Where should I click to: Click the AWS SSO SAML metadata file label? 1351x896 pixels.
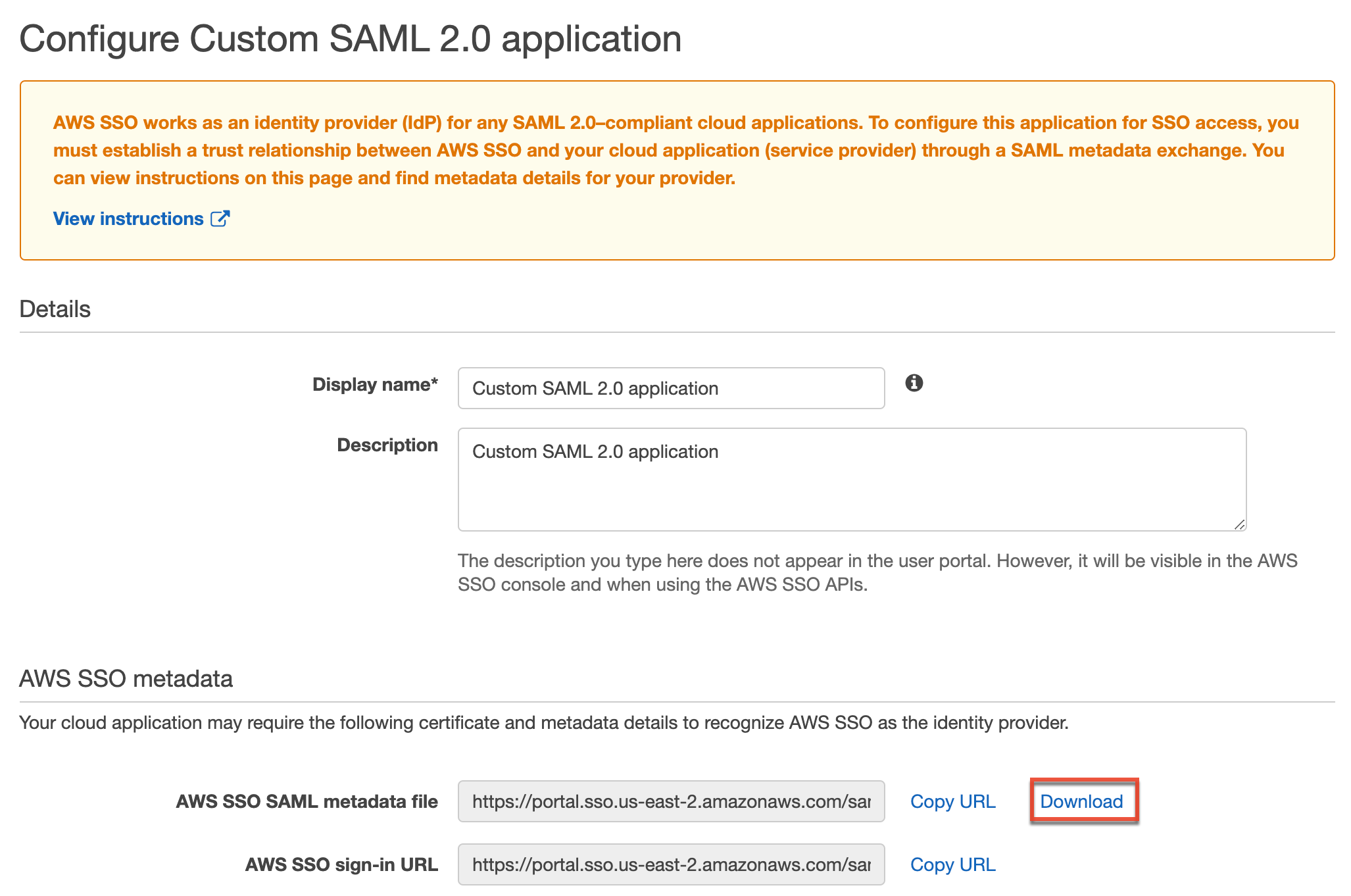307,801
